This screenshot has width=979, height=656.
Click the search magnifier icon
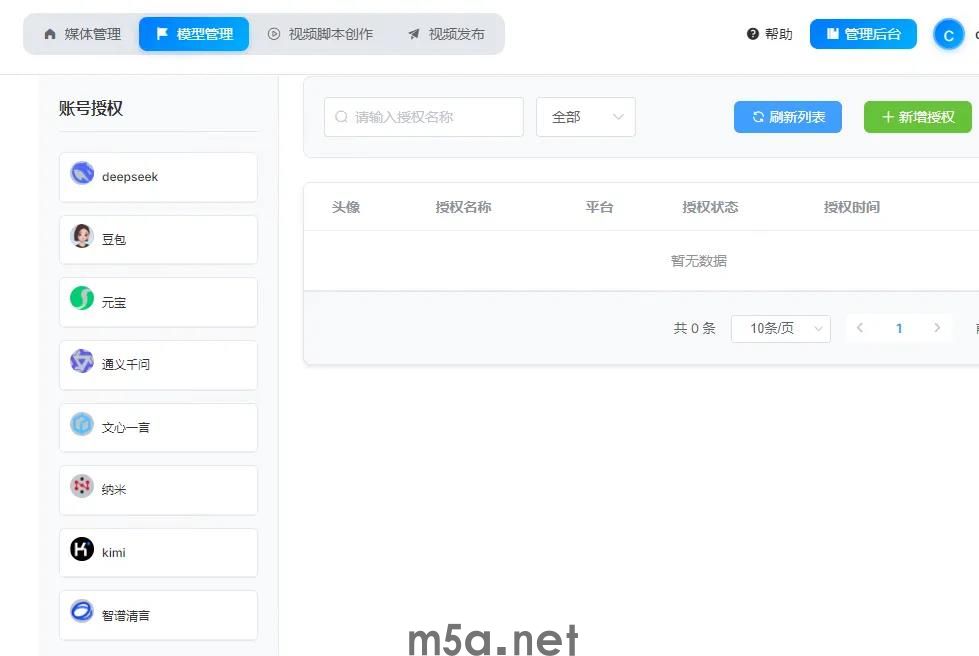(341, 117)
